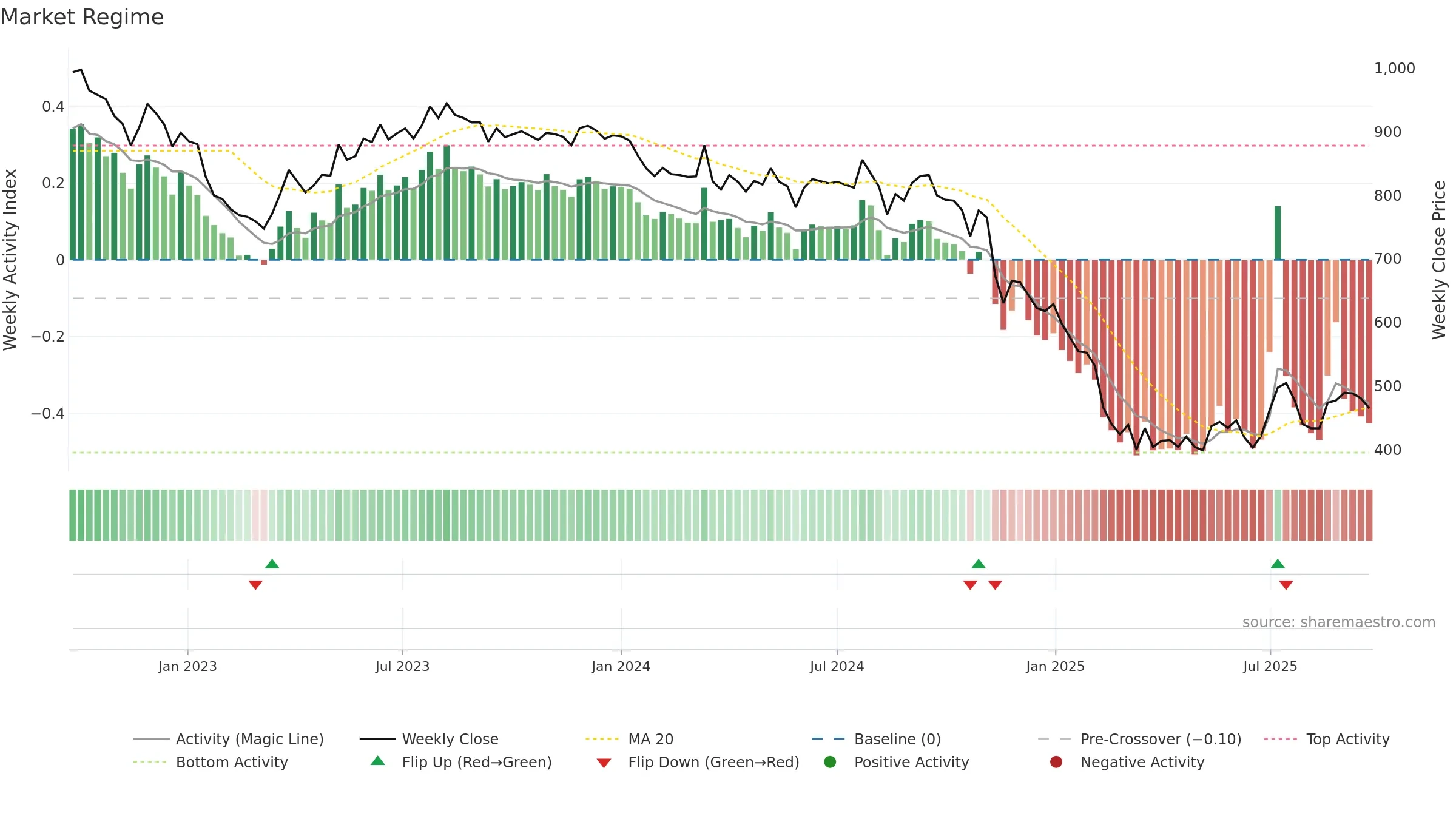Click the pink segment of the regime heat strip in early 2023
Image resolution: width=1456 pixels, height=819 pixels.
[260, 515]
